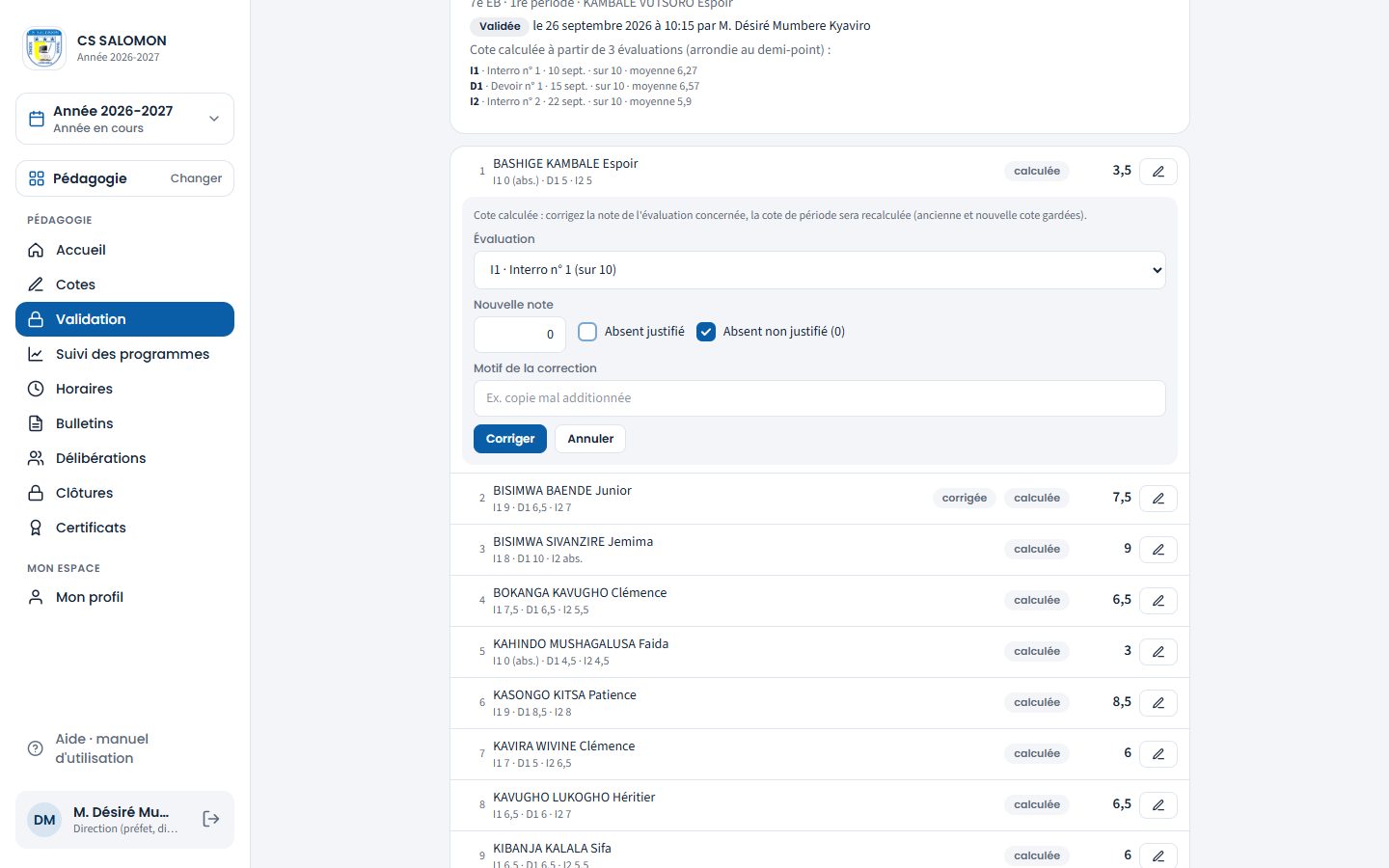Click the edit pencil for BASHIGE KAMBALE Espoir
Viewport: 1389px width, 868px height.
(1158, 171)
